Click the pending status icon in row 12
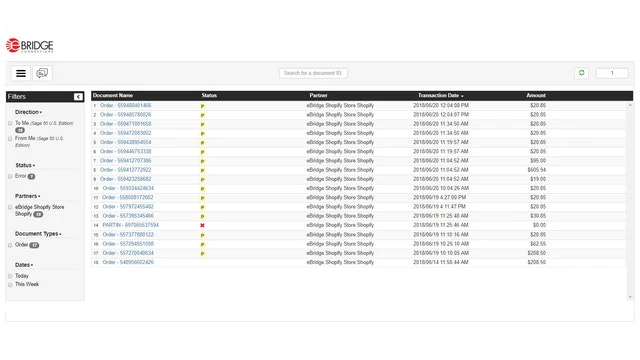Image resolution: width=640 pixels, height=360 pixels. pos(202,207)
